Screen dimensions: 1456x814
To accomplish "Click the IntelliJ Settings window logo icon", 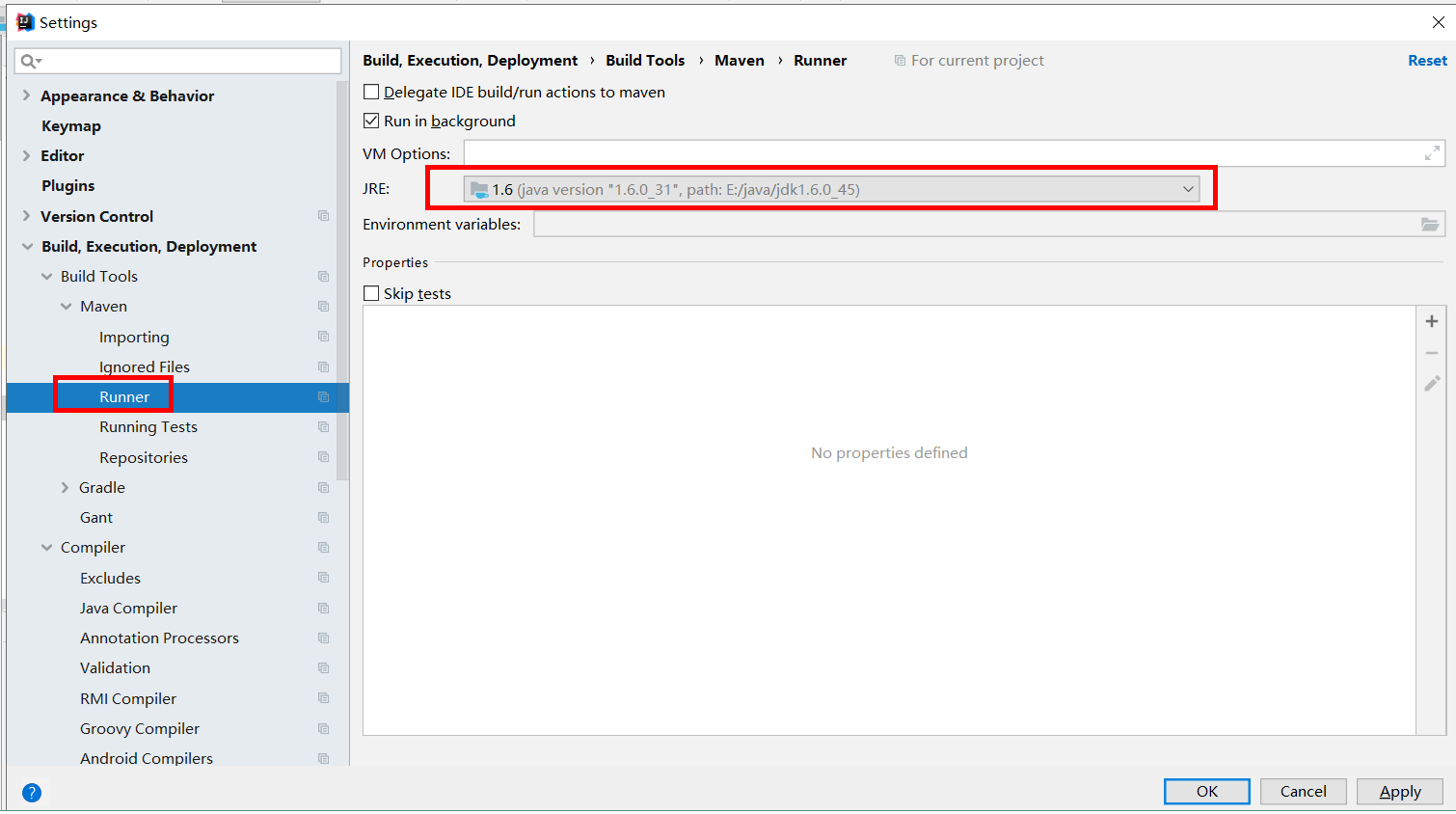I will point(25,22).
